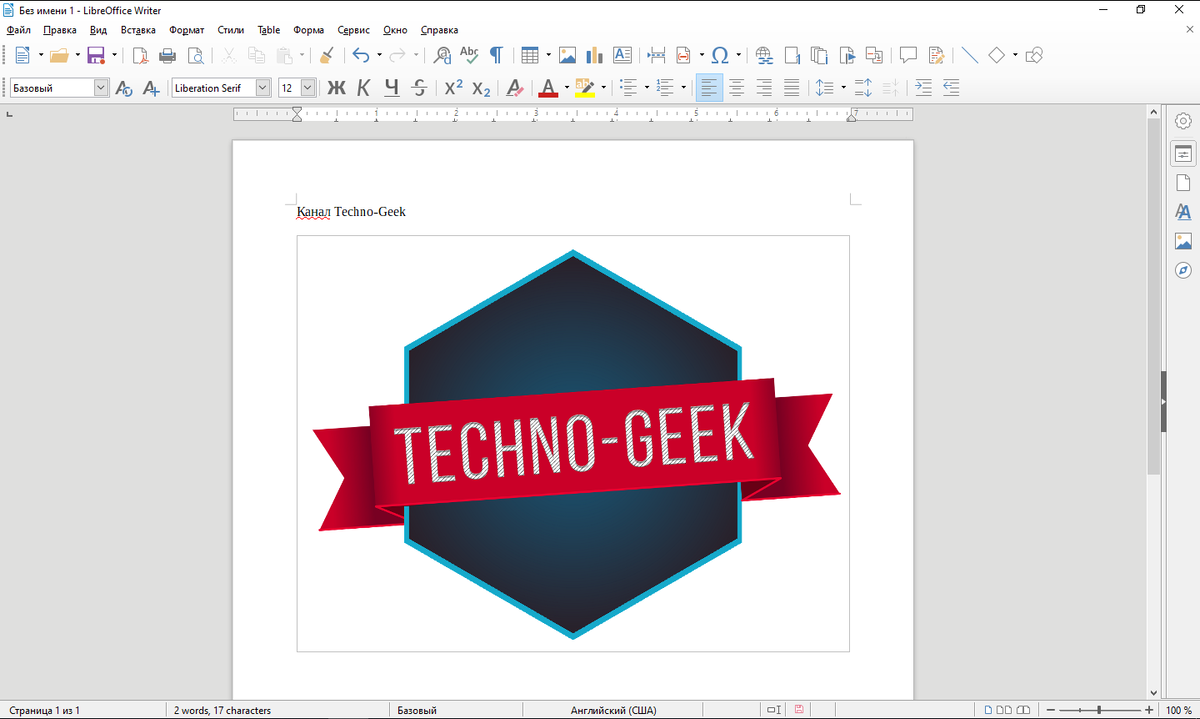This screenshot has height=719, width=1200.
Task: Enable italic formatting (К icon)
Action: coord(363,88)
